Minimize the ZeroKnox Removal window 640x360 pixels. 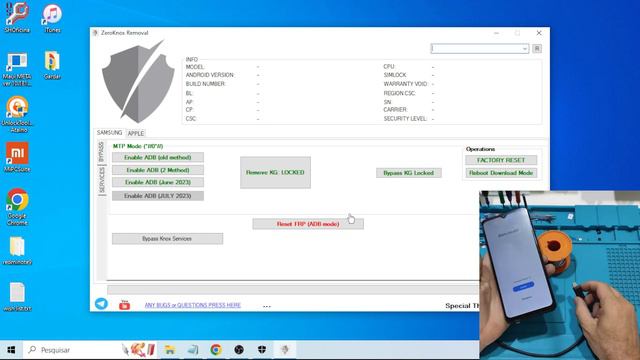click(x=496, y=33)
